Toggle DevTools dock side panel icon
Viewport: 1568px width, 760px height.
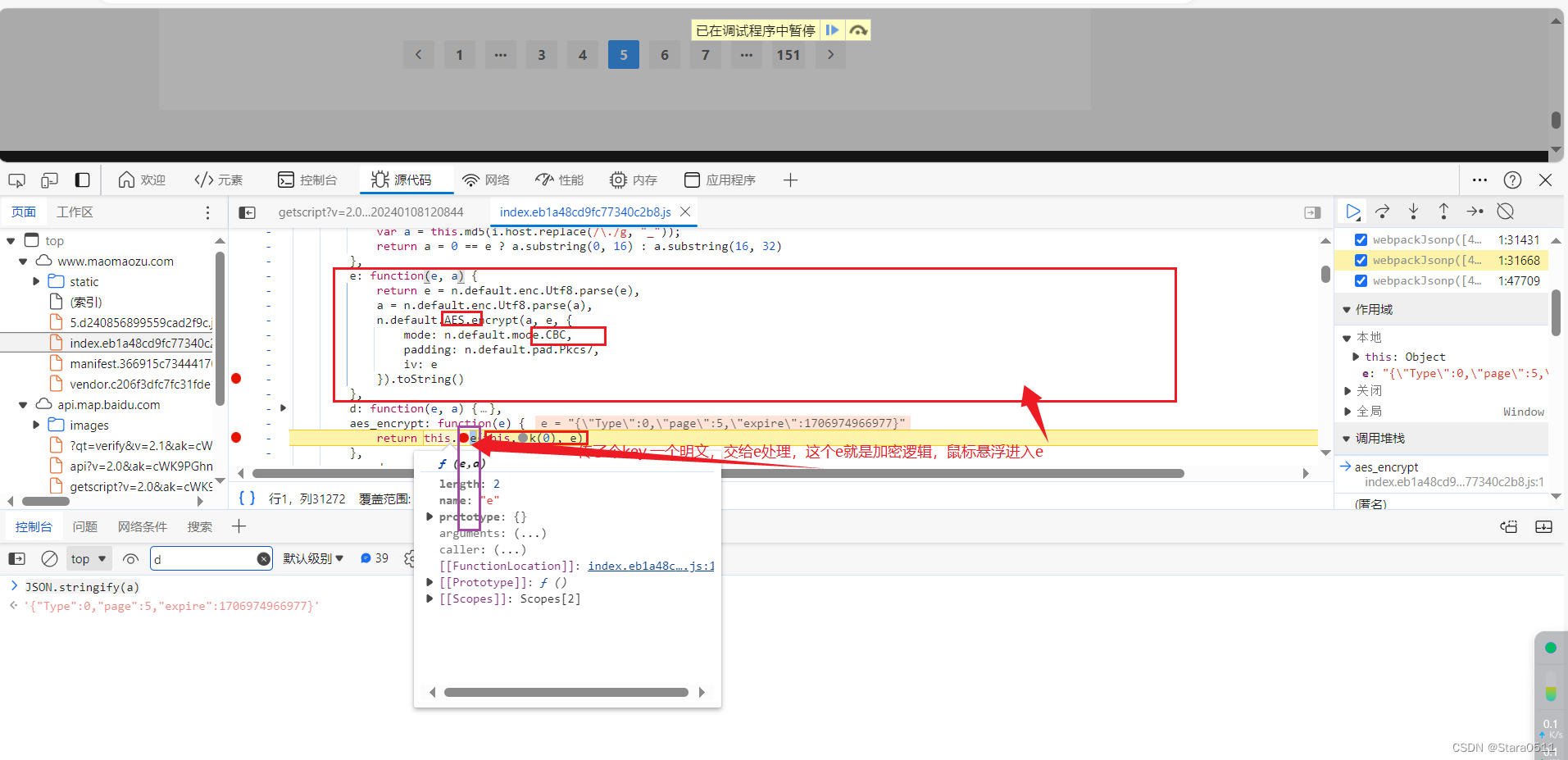click(x=82, y=180)
